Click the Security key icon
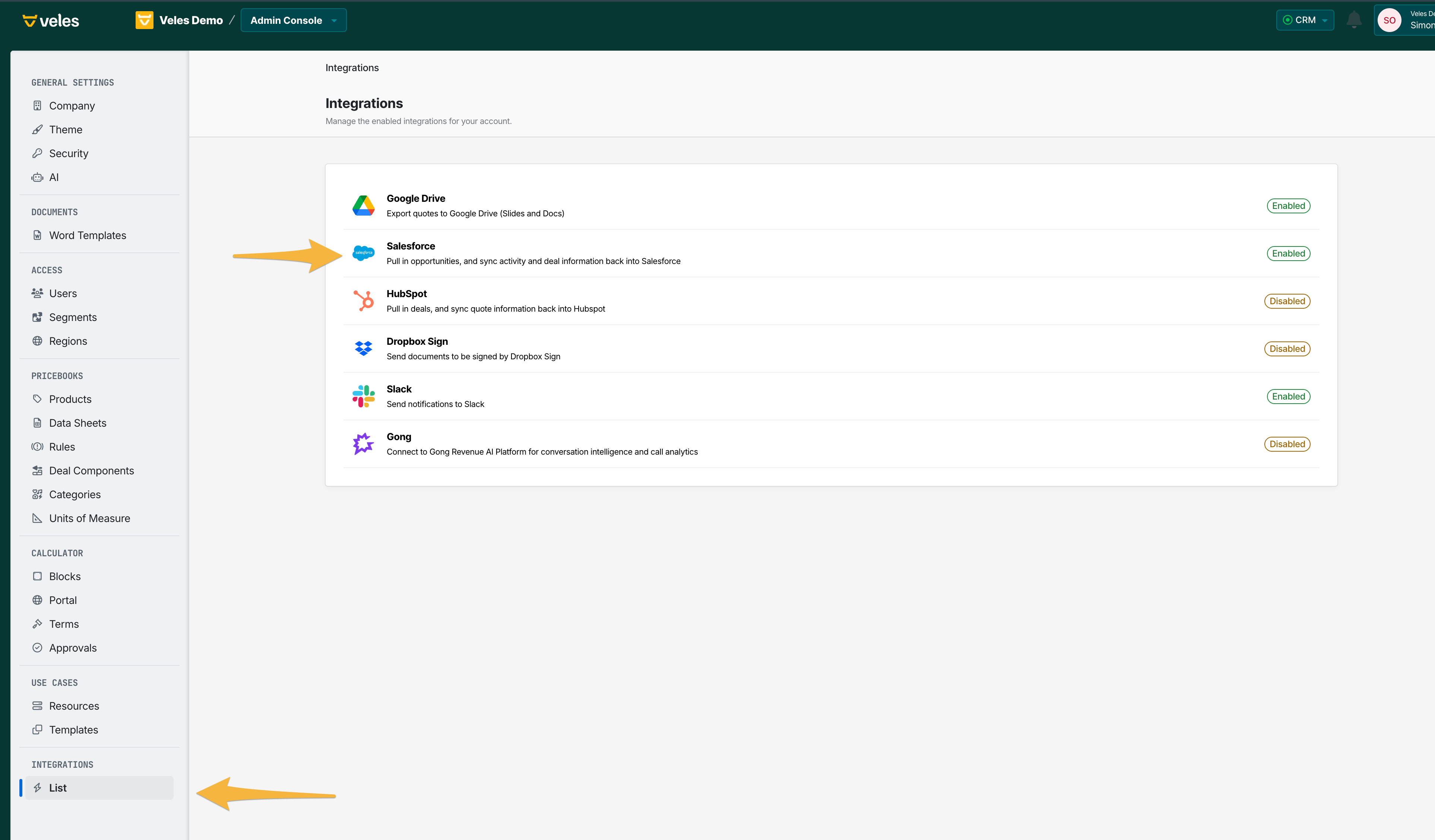Viewport: 1435px width, 840px height. pos(38,153)
